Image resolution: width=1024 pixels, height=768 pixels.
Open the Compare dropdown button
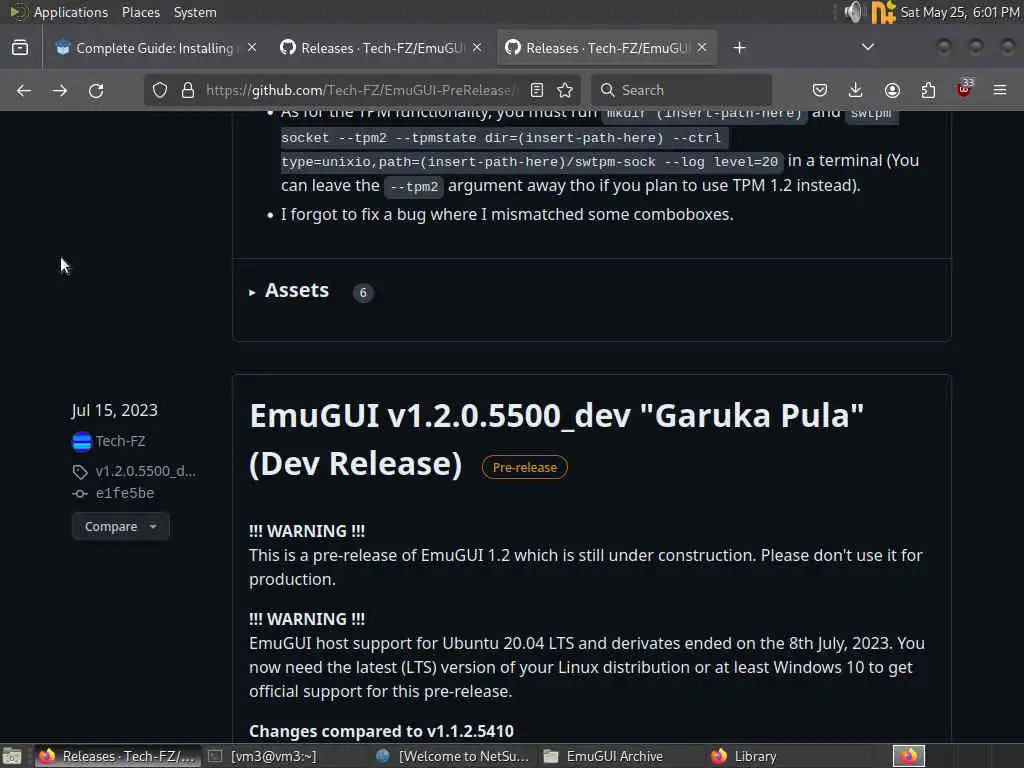pos(121,526)
